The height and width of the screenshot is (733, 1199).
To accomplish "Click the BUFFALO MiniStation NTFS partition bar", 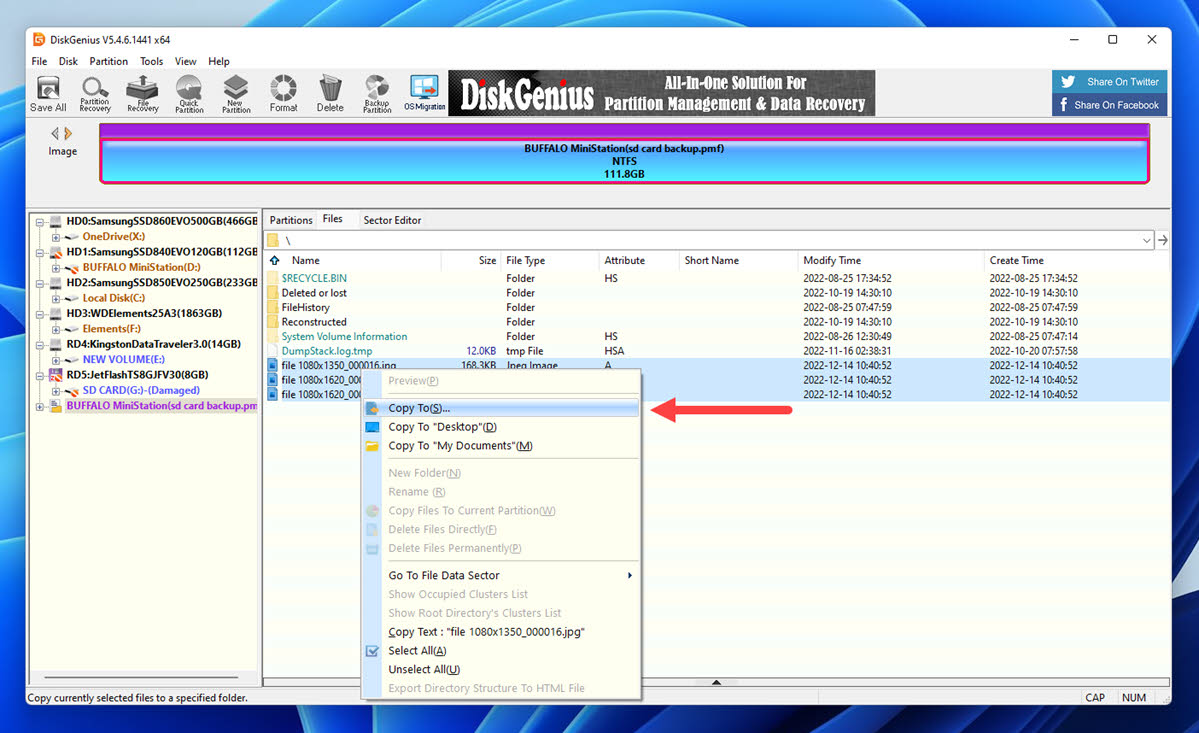I will tap(624, 161).
